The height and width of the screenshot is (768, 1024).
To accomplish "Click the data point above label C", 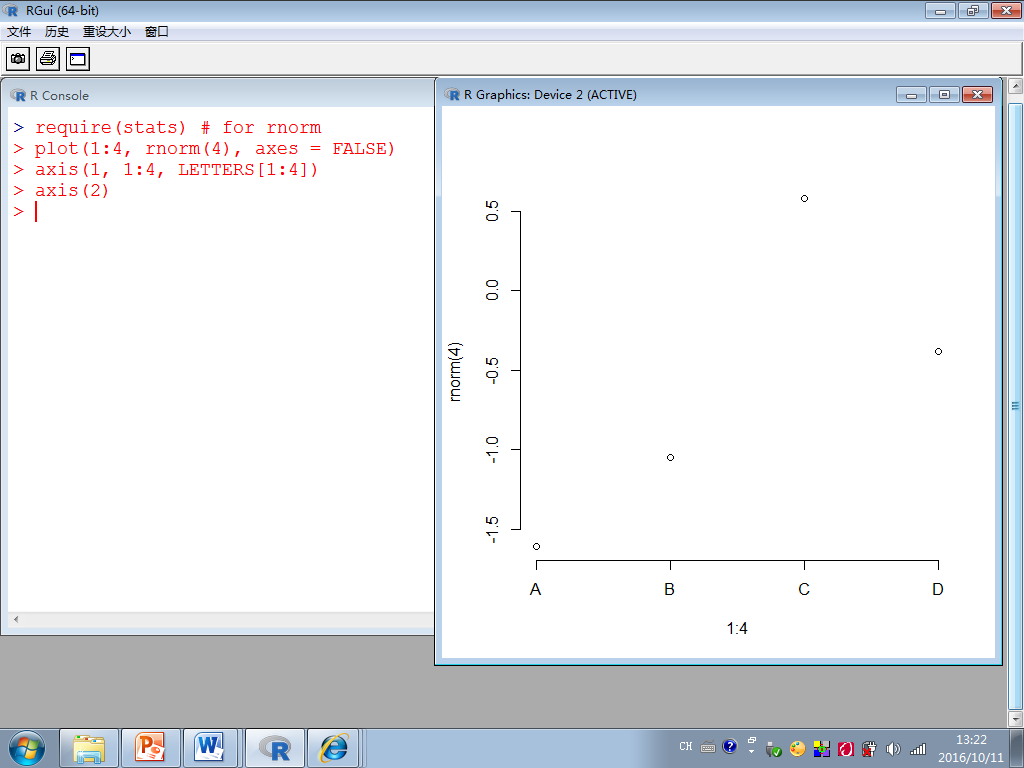I will [805, 199].
